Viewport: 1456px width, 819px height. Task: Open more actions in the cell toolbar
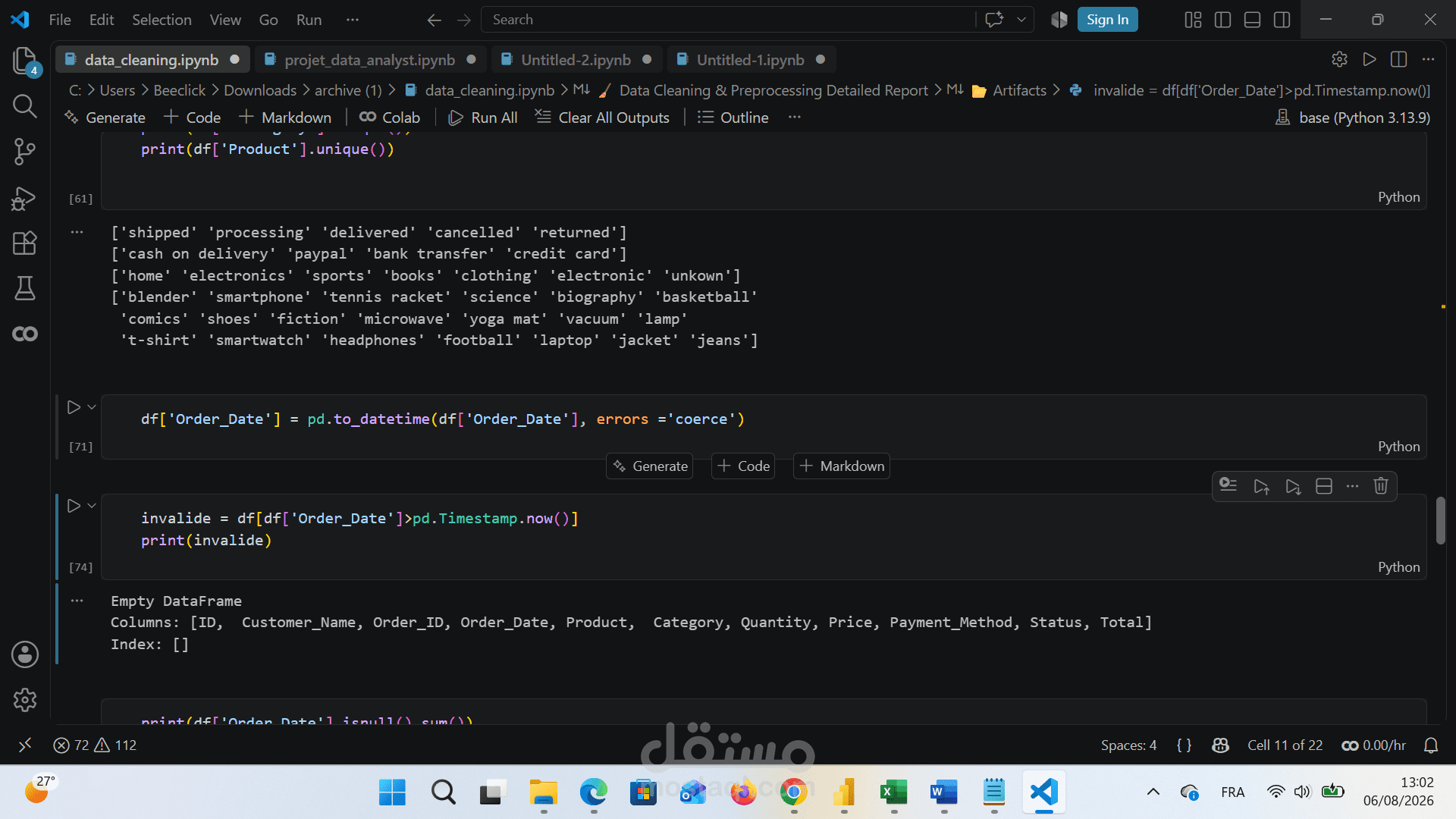1352,486
